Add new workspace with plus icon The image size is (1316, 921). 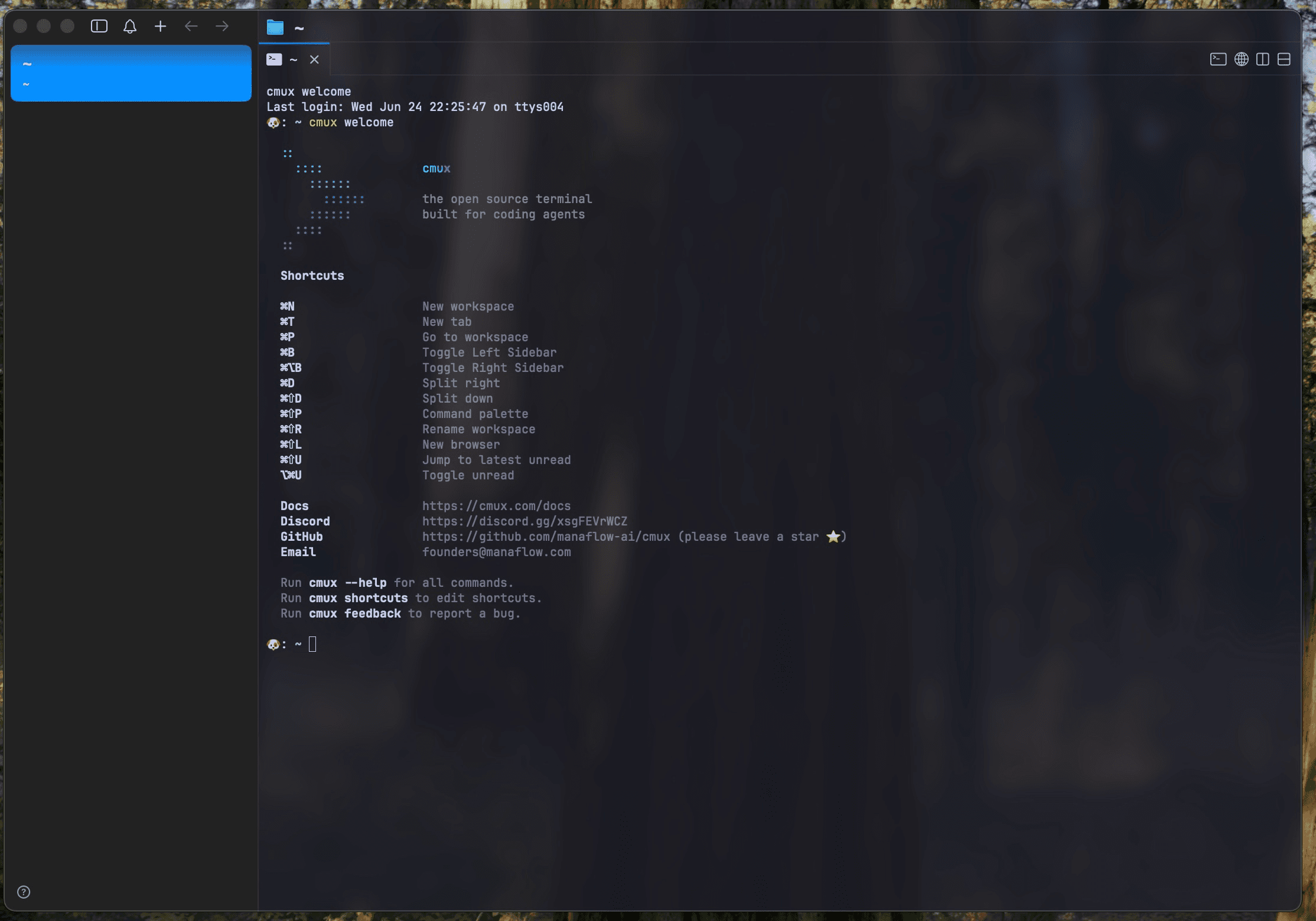tap(161, 27)
